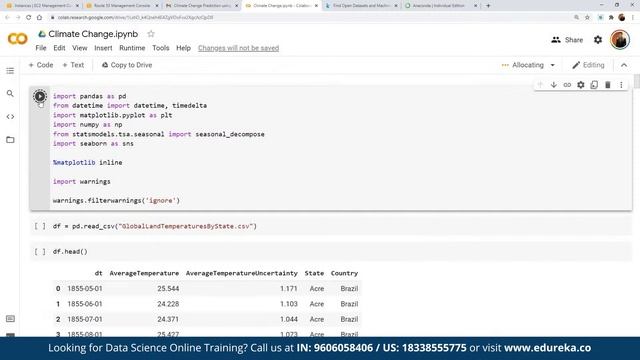Click the import seaborn as sns line
Screen dimensions: 640x360
tap(93, 144)
